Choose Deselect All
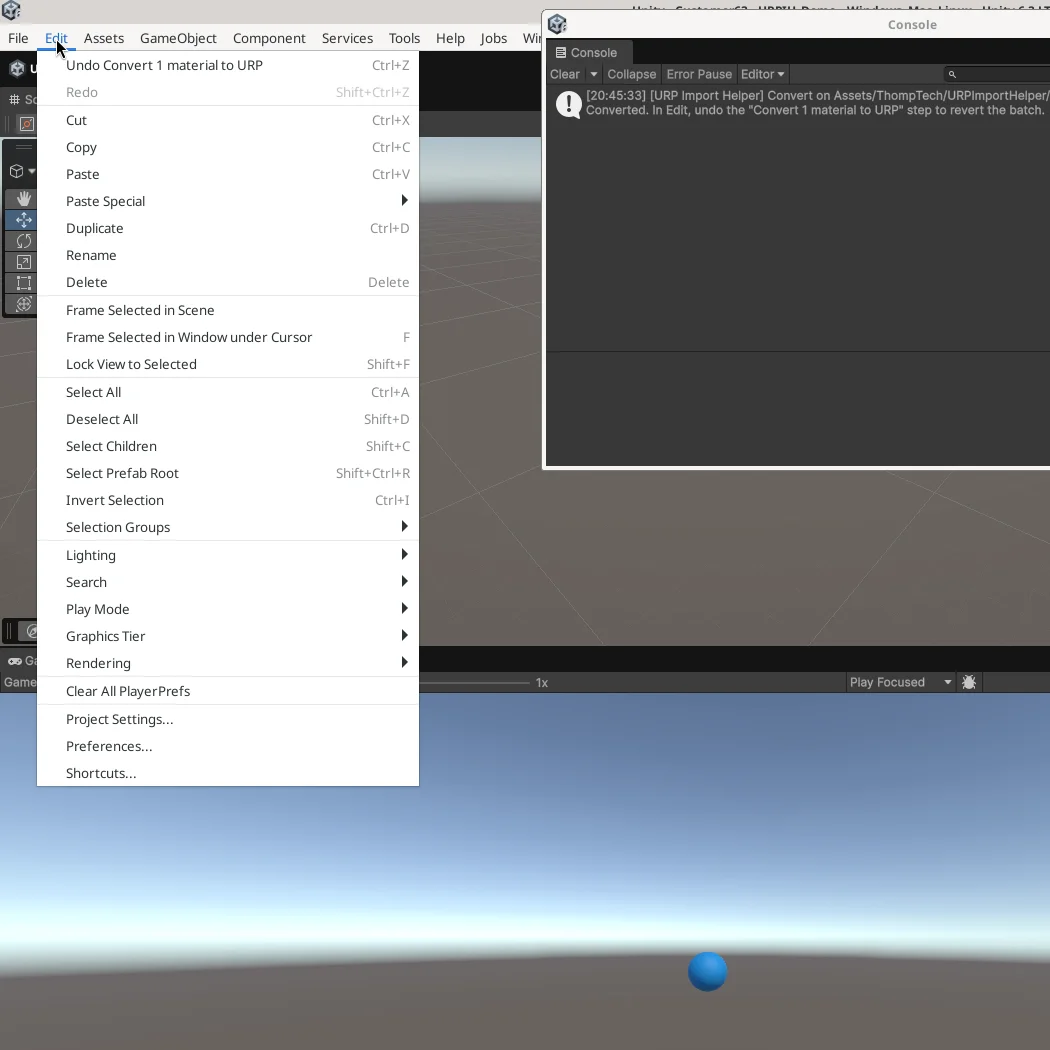This screenshot has height=1050, width=1050. 228,419
